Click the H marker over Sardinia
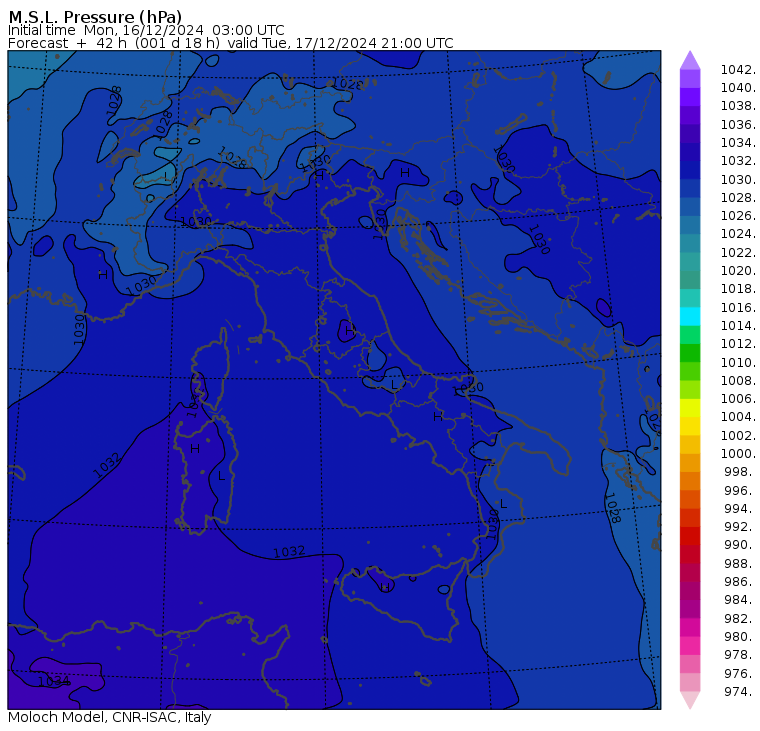 point(195,449)
